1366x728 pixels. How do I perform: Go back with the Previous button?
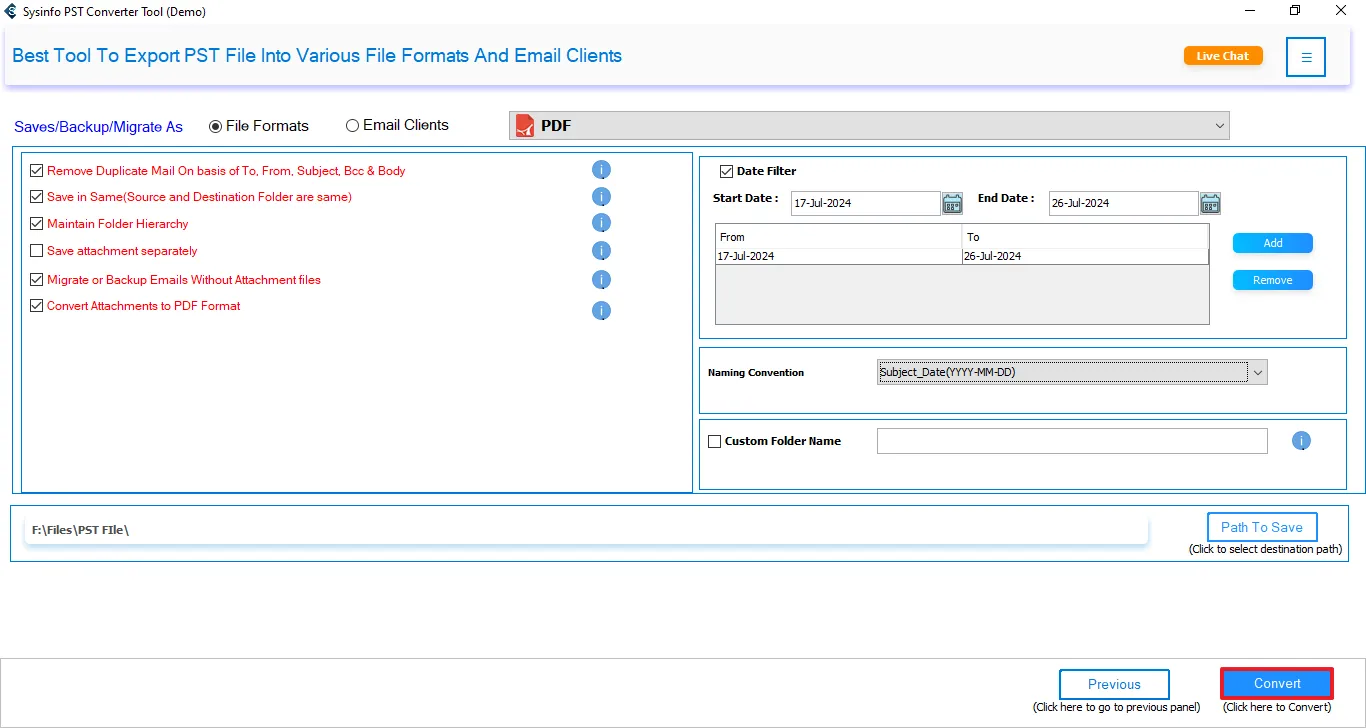(1114, 684)
